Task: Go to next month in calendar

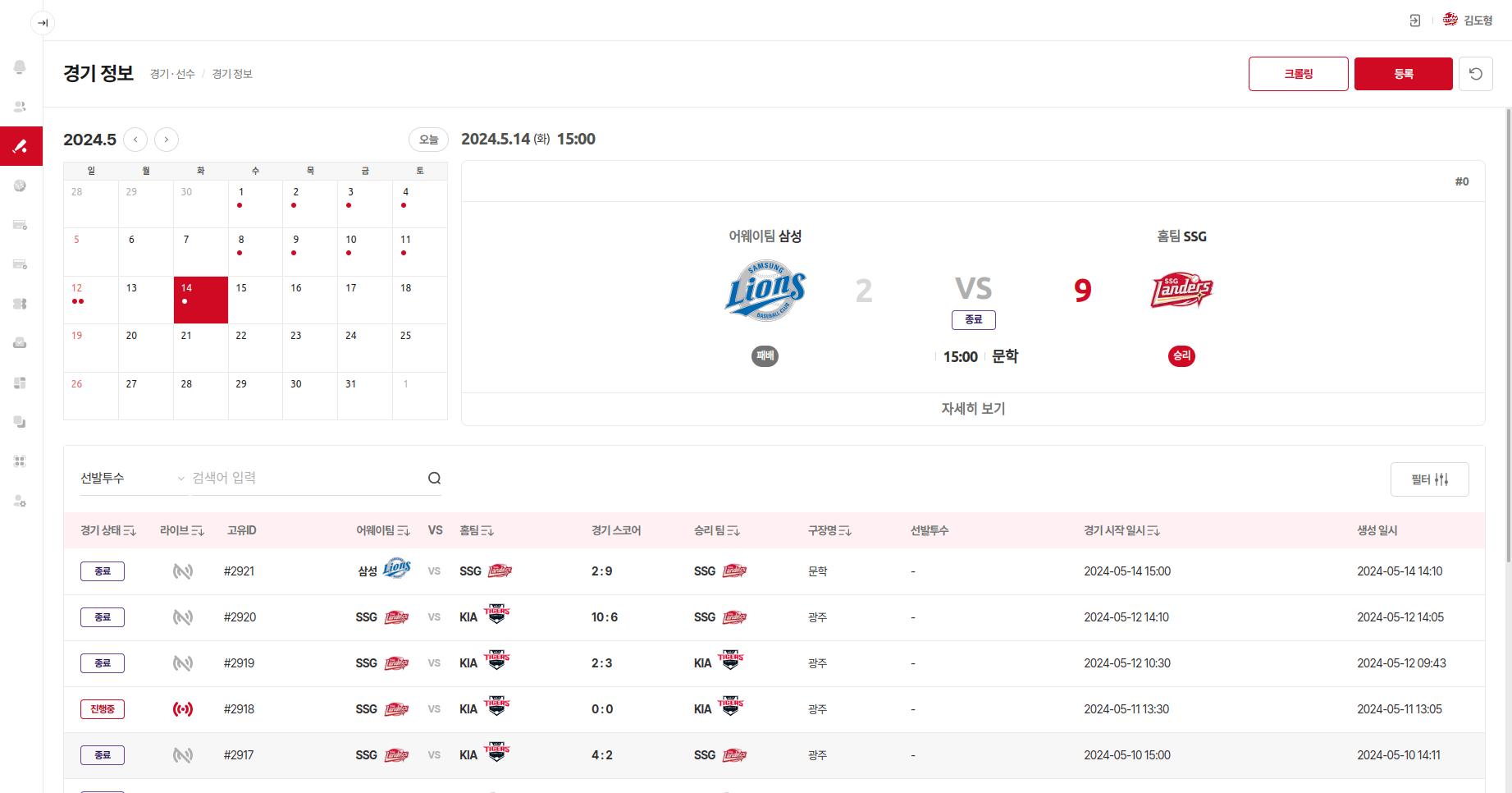Action: point(167,140)
